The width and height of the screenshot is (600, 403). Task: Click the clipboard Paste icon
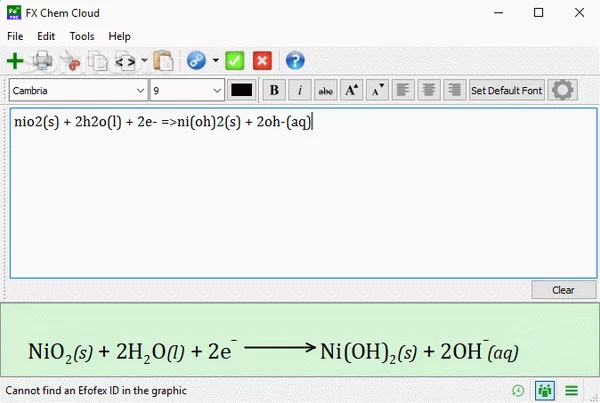[163, 61]
